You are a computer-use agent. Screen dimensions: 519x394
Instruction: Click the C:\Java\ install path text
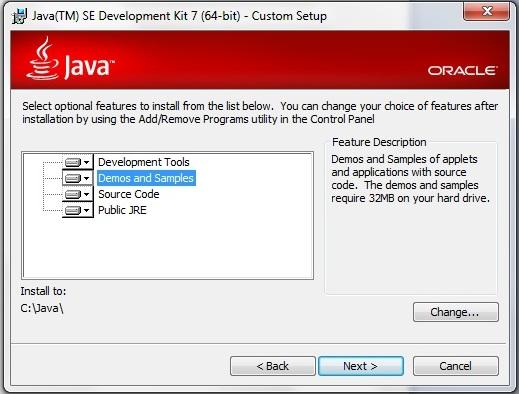pos(42,308)
